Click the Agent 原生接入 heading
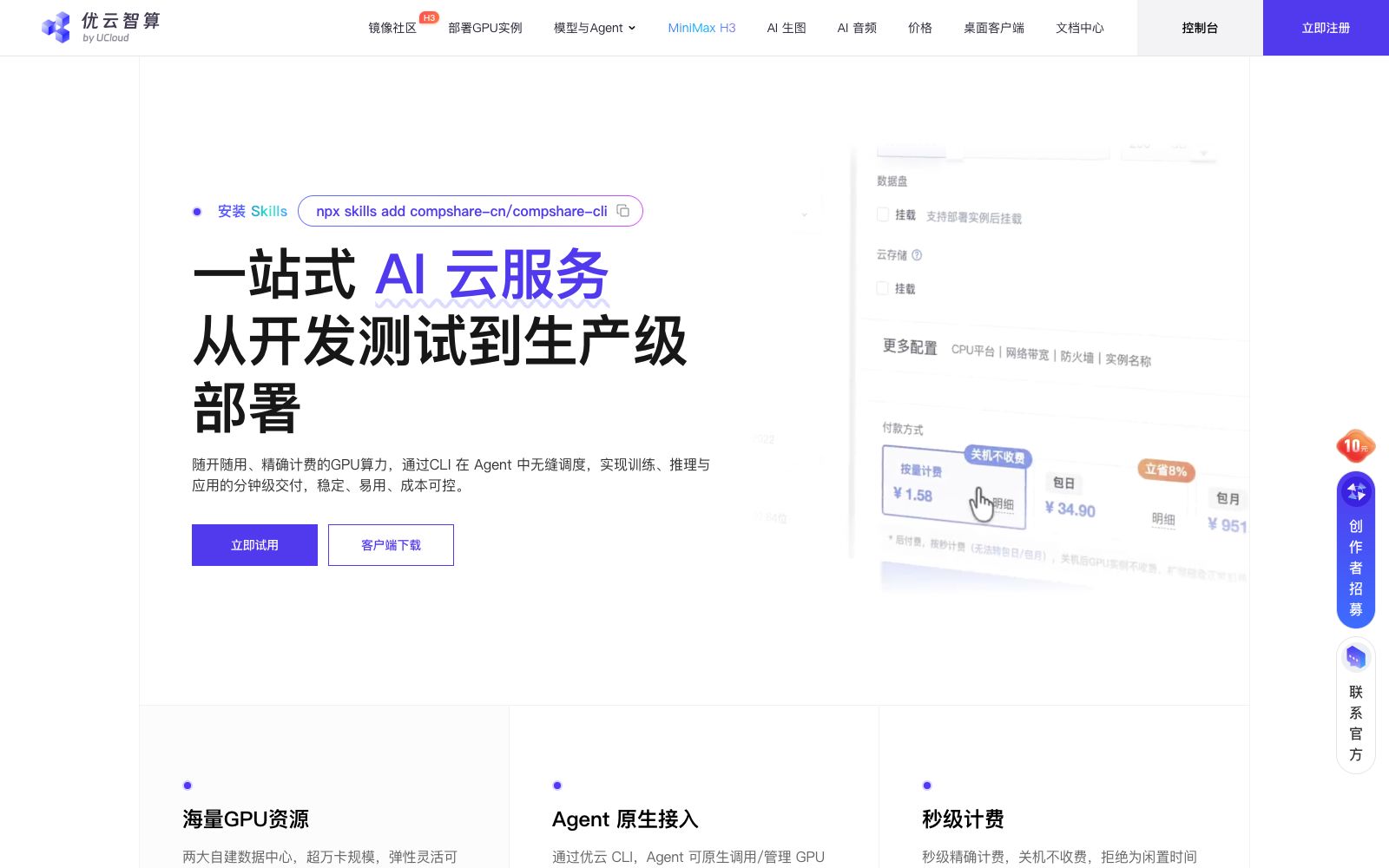The image size is (1389, 868). (x=625, y=819)
